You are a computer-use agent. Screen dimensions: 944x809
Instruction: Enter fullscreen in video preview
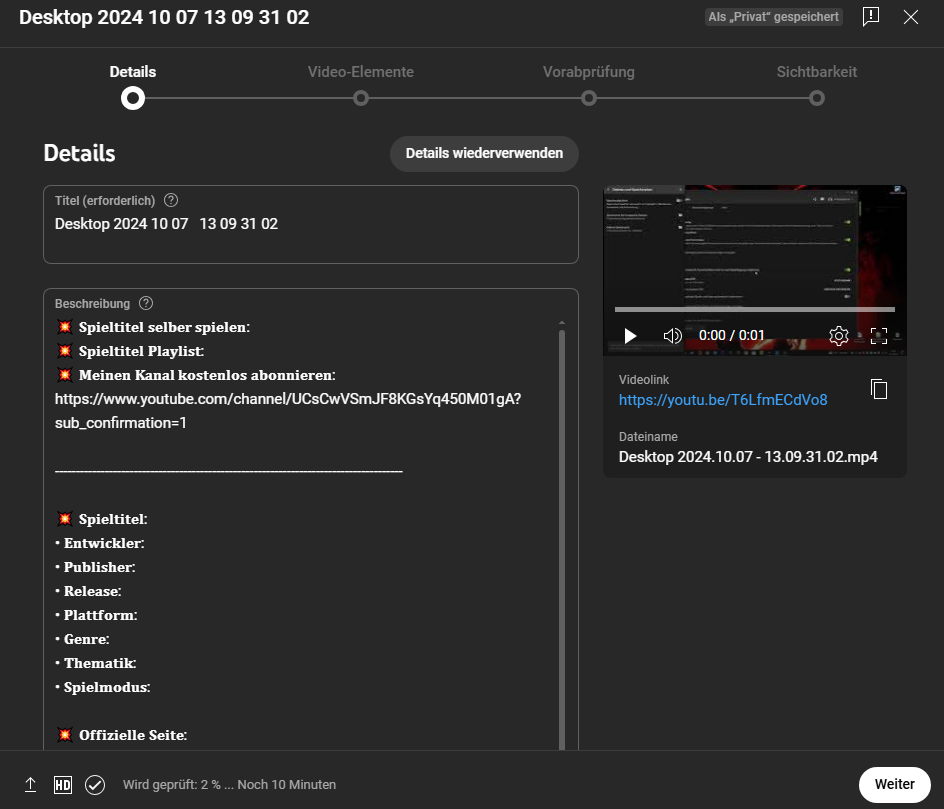pos(879,336)
